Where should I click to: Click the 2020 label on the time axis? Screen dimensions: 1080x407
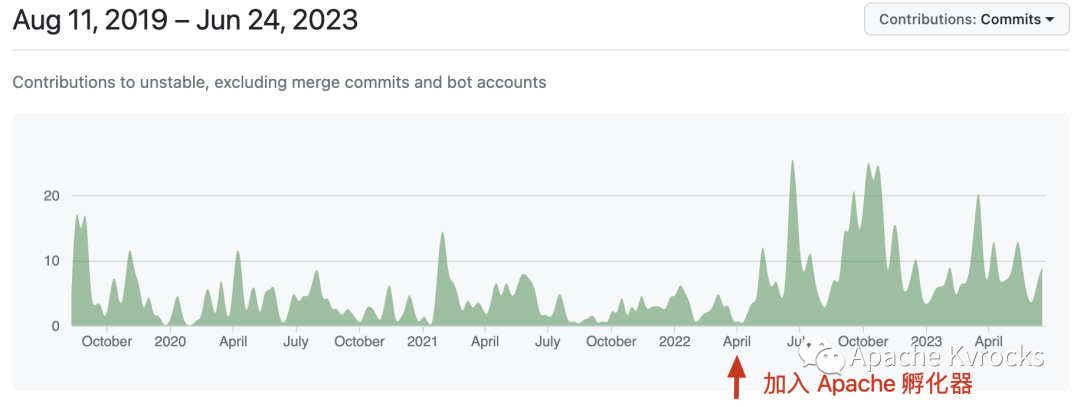click(170, 342)
